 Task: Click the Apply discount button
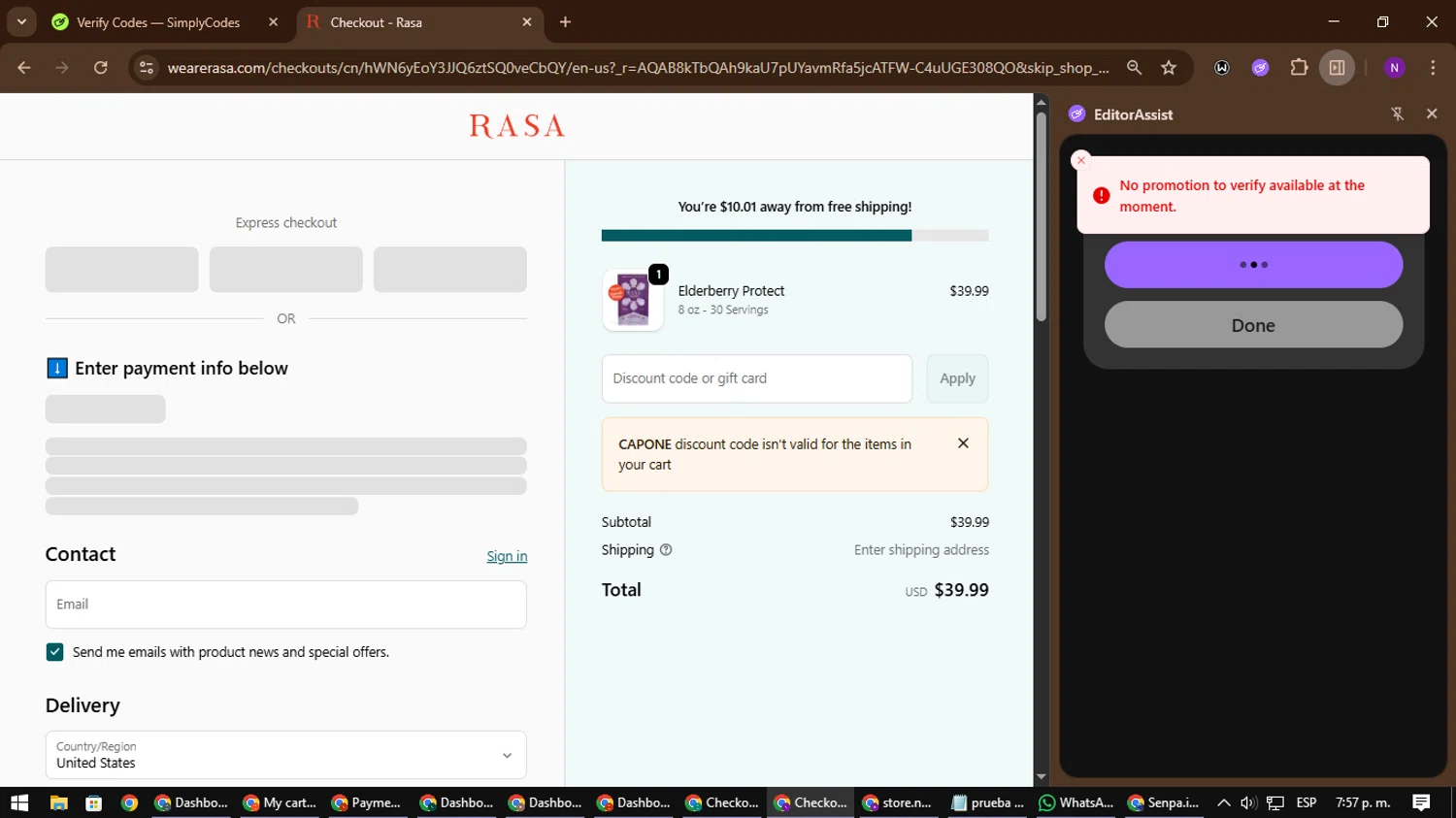click(957, 378)
